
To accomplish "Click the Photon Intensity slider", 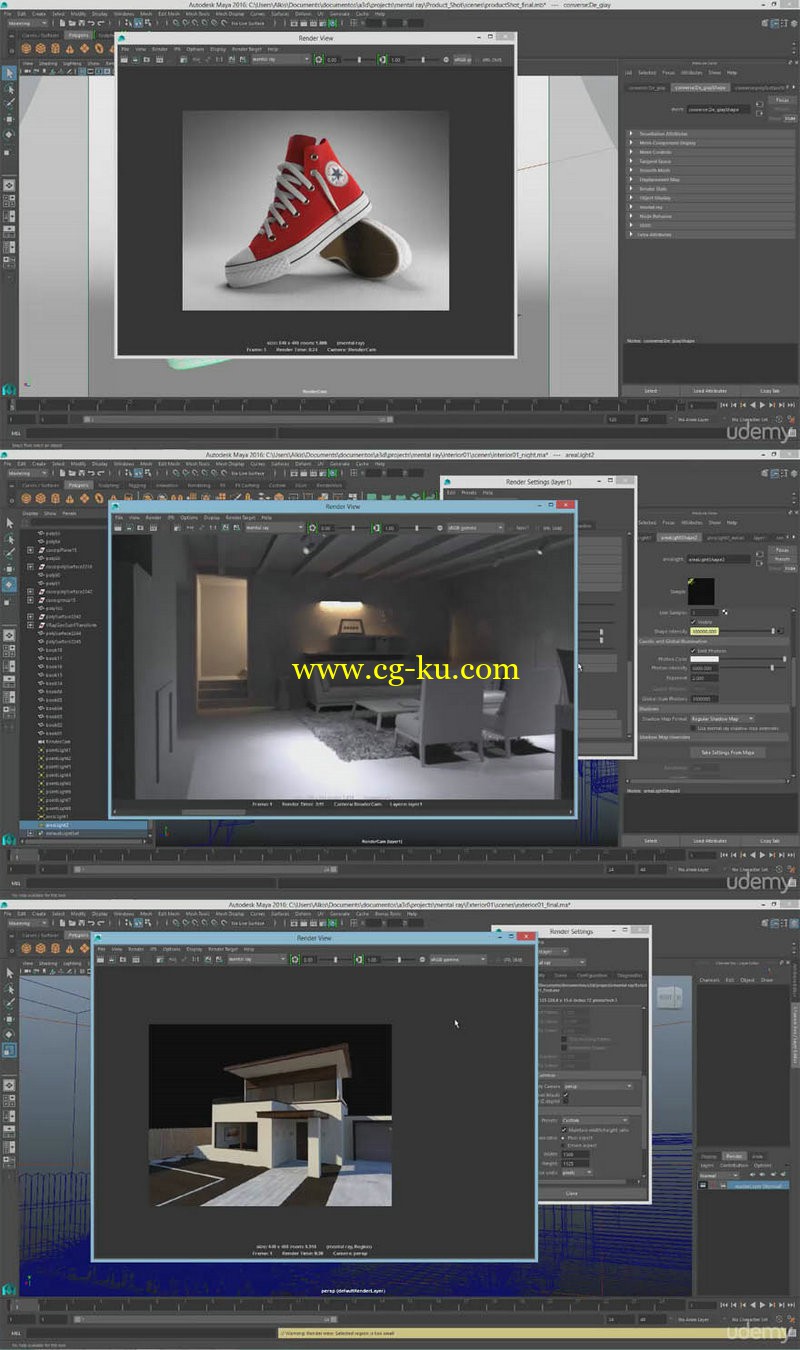I will (x=754, y=667).
